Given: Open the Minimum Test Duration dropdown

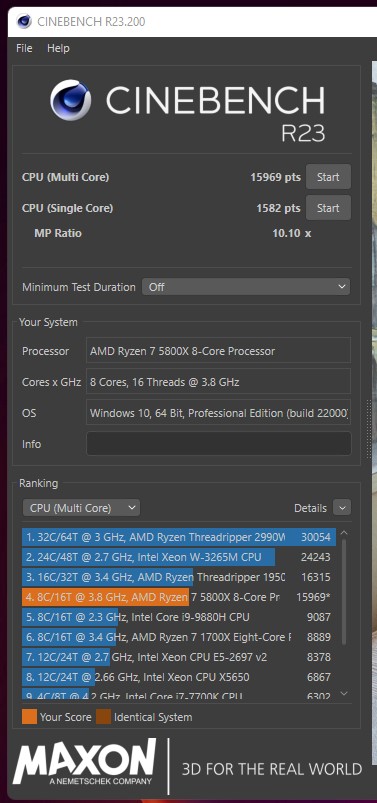Looking at the screenshot, I should pyautogui.click(x=246, y=287).
